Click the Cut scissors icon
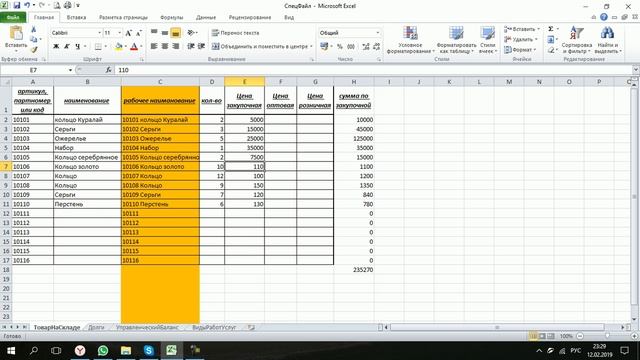The width and height of the screenshot is (640, 360). (34, 30)
